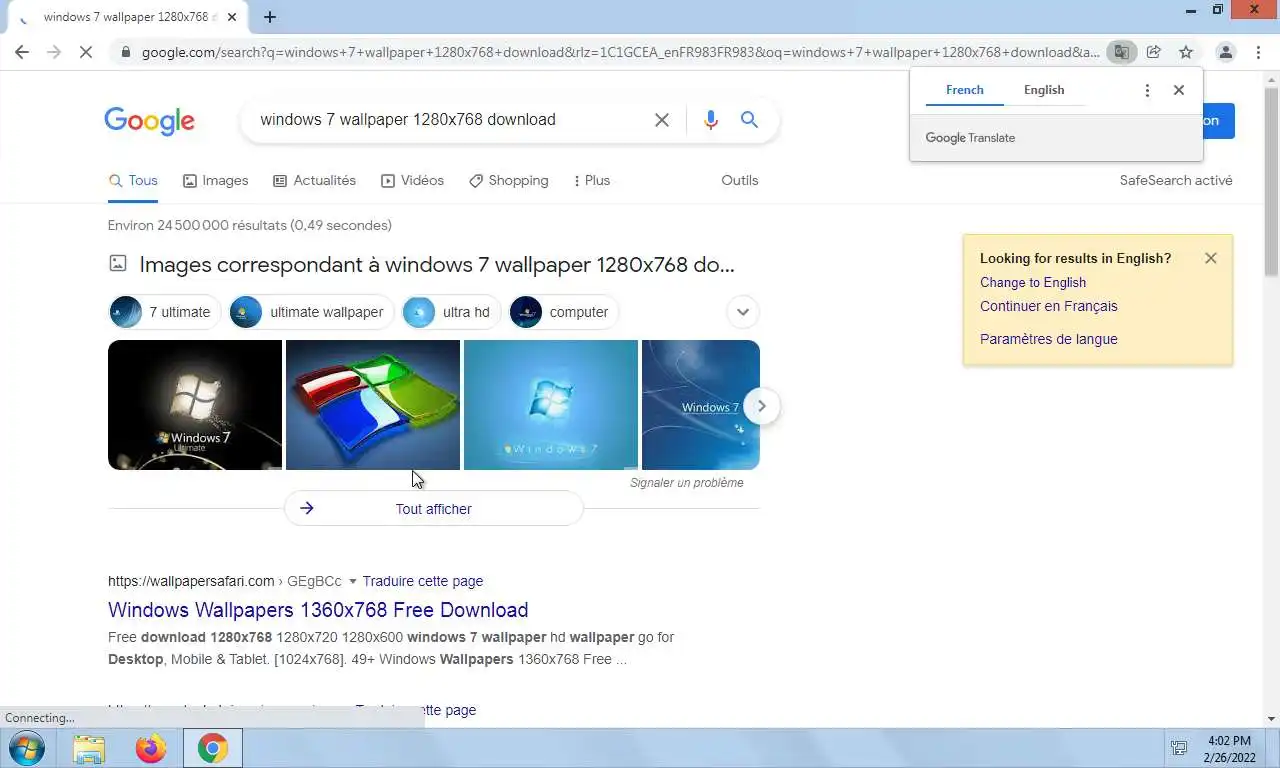Go back to the previous page

coord(22,52)
